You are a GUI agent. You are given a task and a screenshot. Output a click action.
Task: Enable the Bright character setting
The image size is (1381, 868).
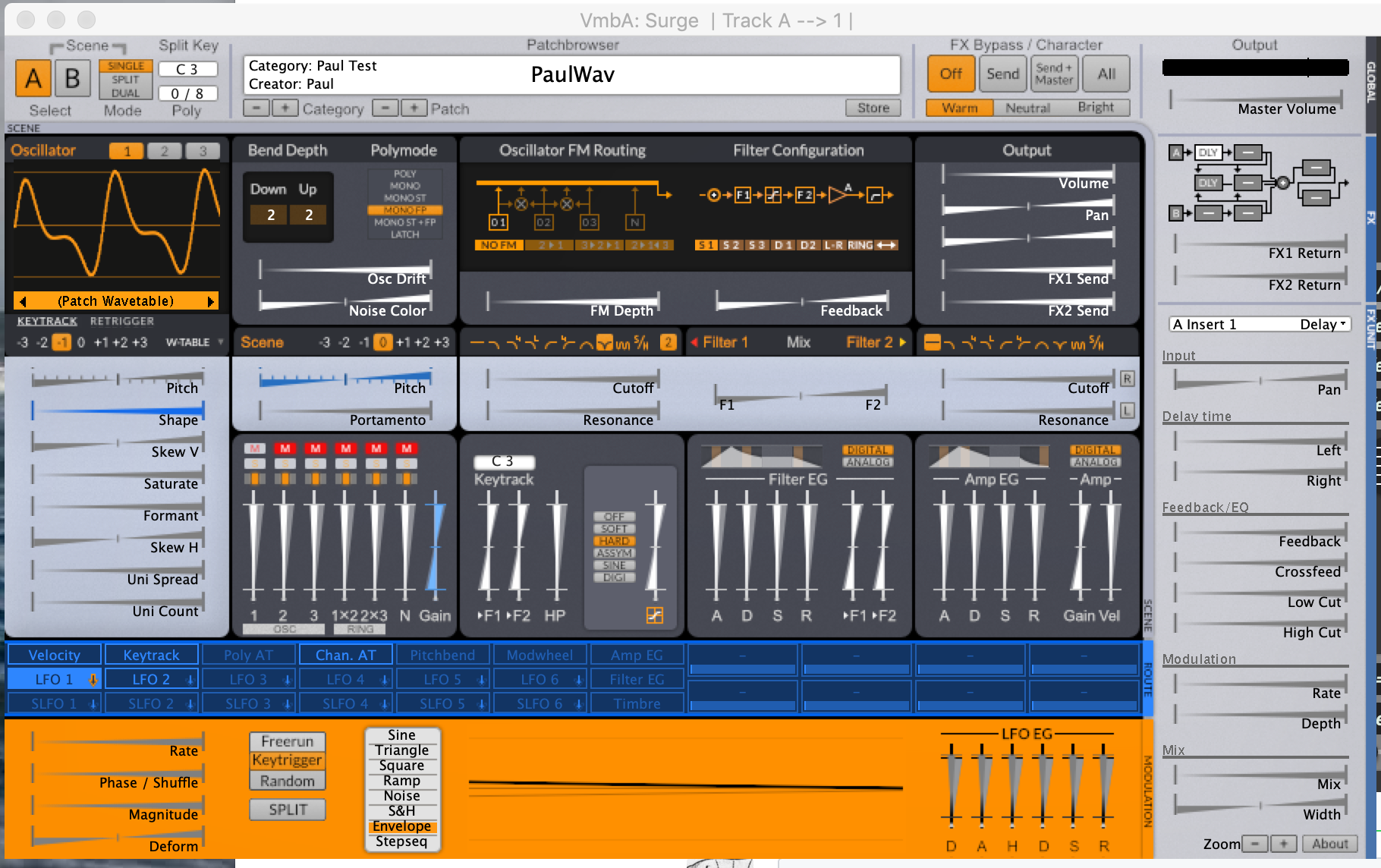1095,108
